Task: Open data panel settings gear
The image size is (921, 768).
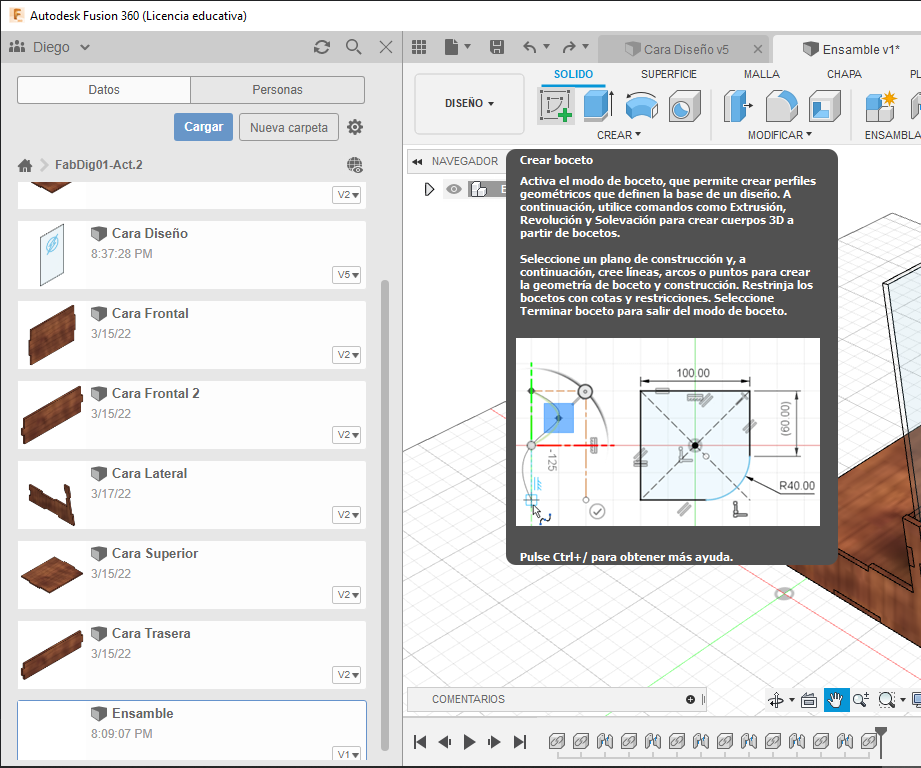Action: 355,127
